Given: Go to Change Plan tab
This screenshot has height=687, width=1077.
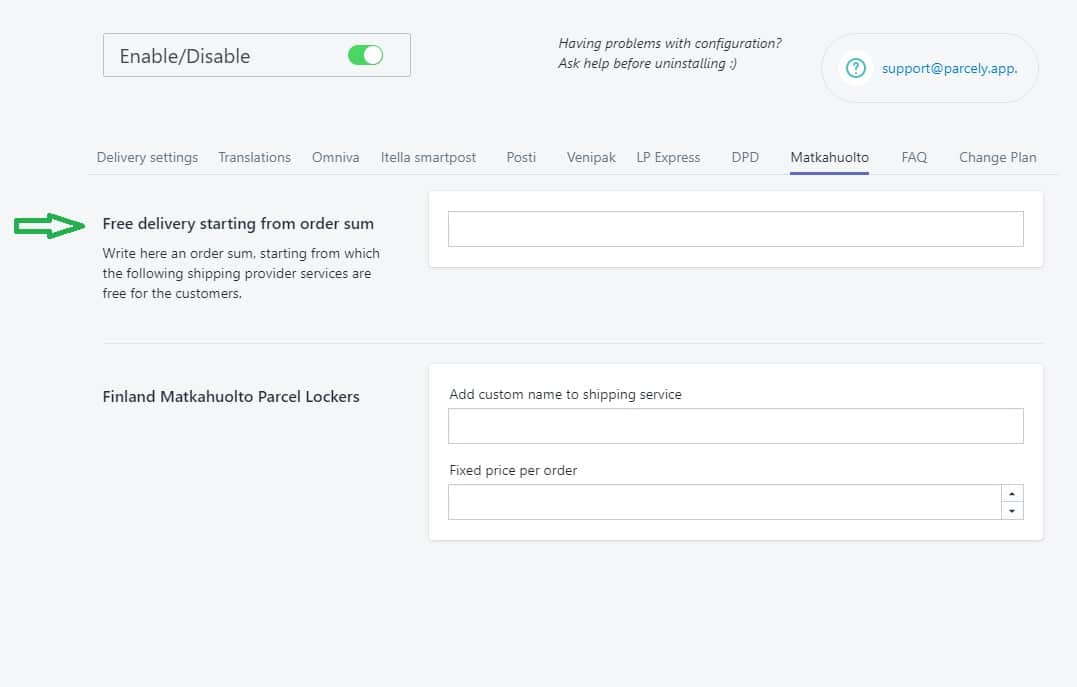Looking at the screenshot, I should pyautogui.click(x=997, y=157).
